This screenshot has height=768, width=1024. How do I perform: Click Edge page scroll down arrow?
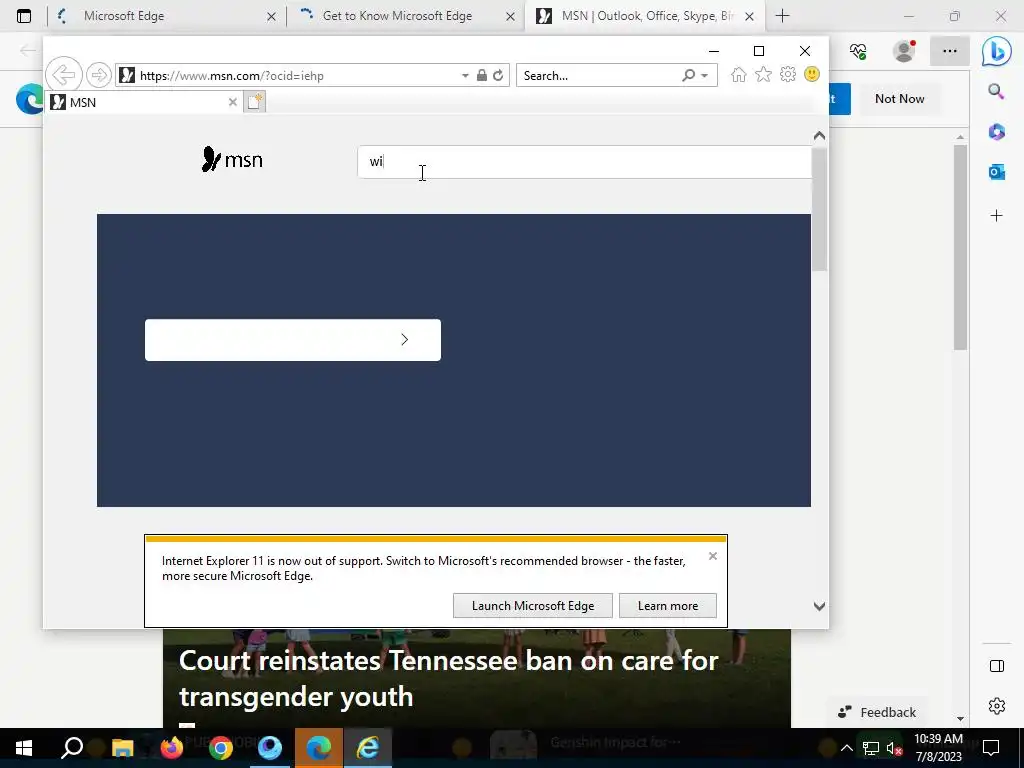960,718
